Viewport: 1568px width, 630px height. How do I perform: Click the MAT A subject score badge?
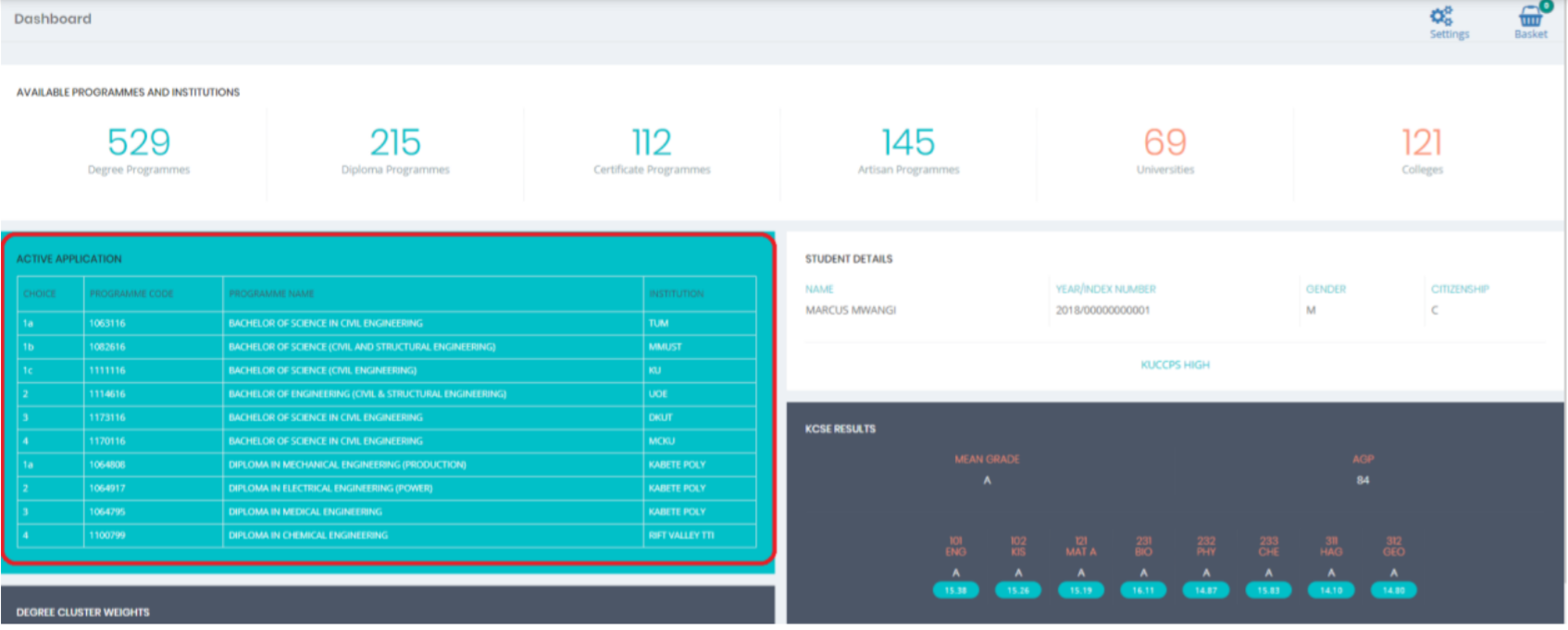1080,590
